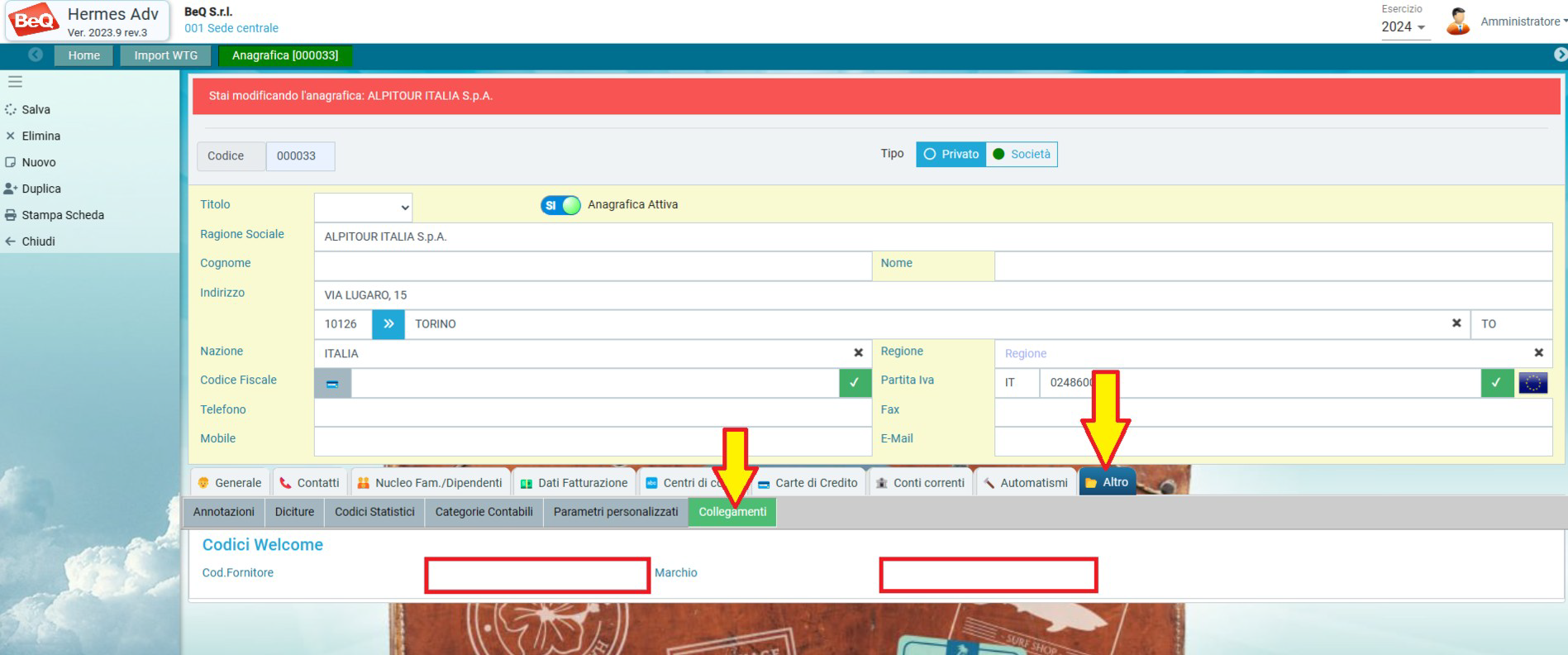Screen dimensions: 1568x655
Task: Open the hamburger menu in sidebar
Action: (x=15, y=82)
